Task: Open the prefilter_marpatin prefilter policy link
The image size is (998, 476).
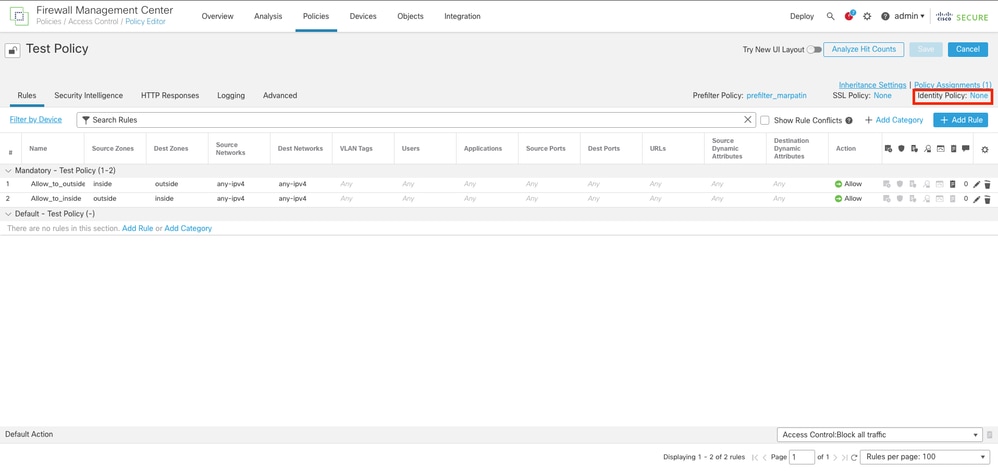Action: click(777, 95)
